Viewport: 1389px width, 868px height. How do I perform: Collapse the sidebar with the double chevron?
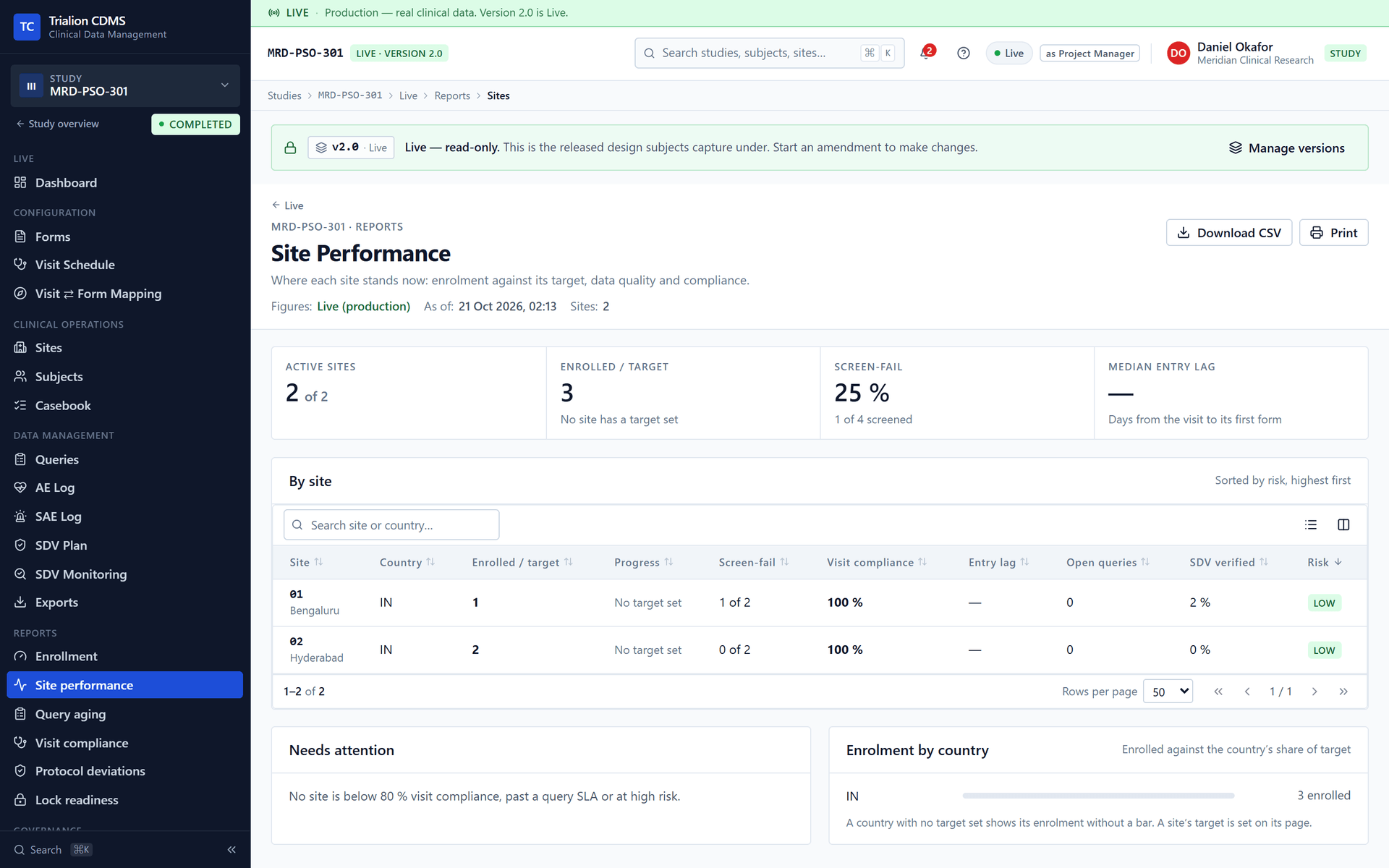pos(231,850)
